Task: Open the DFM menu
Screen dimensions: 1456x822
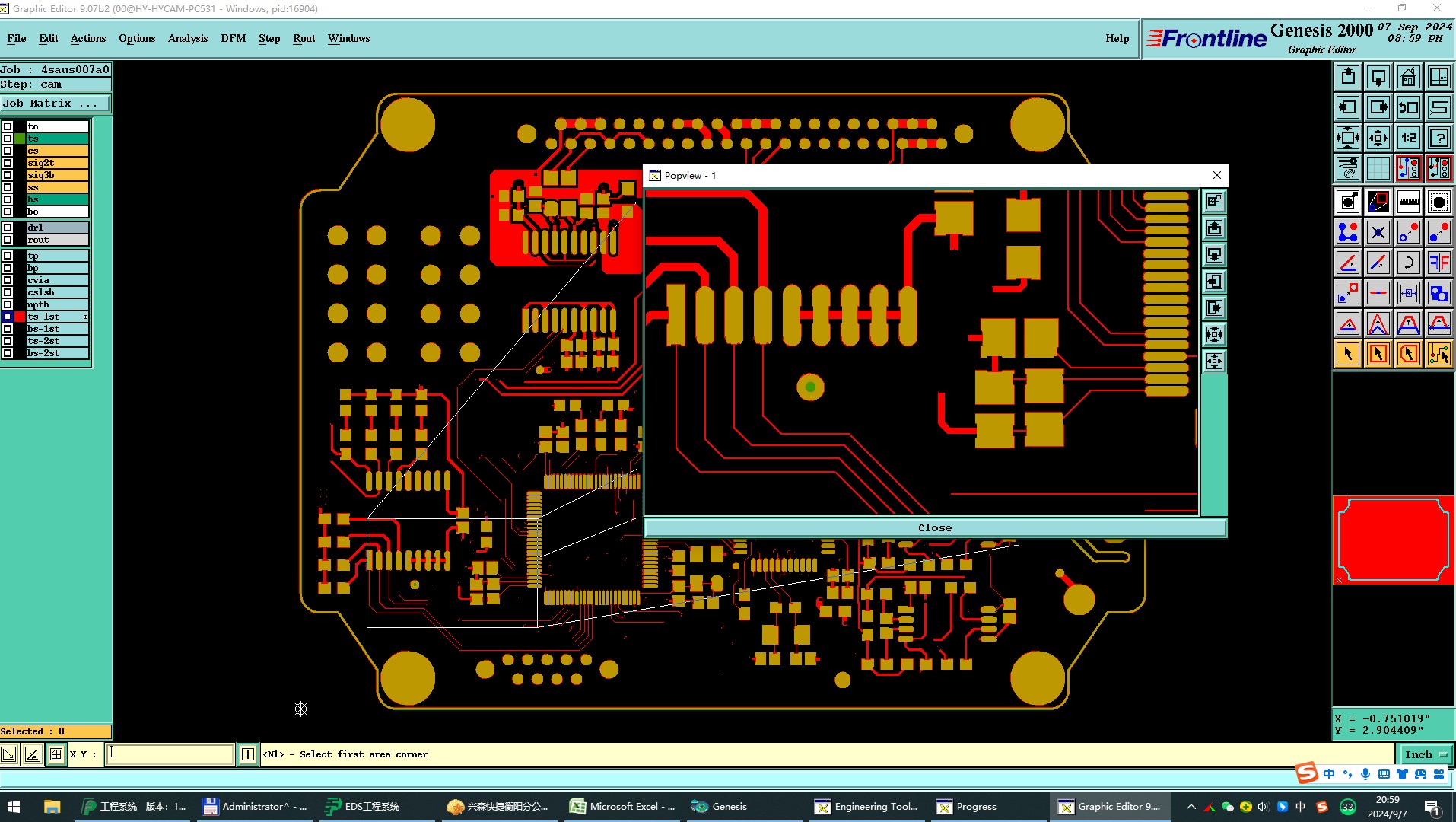Action: coord(233,38)
